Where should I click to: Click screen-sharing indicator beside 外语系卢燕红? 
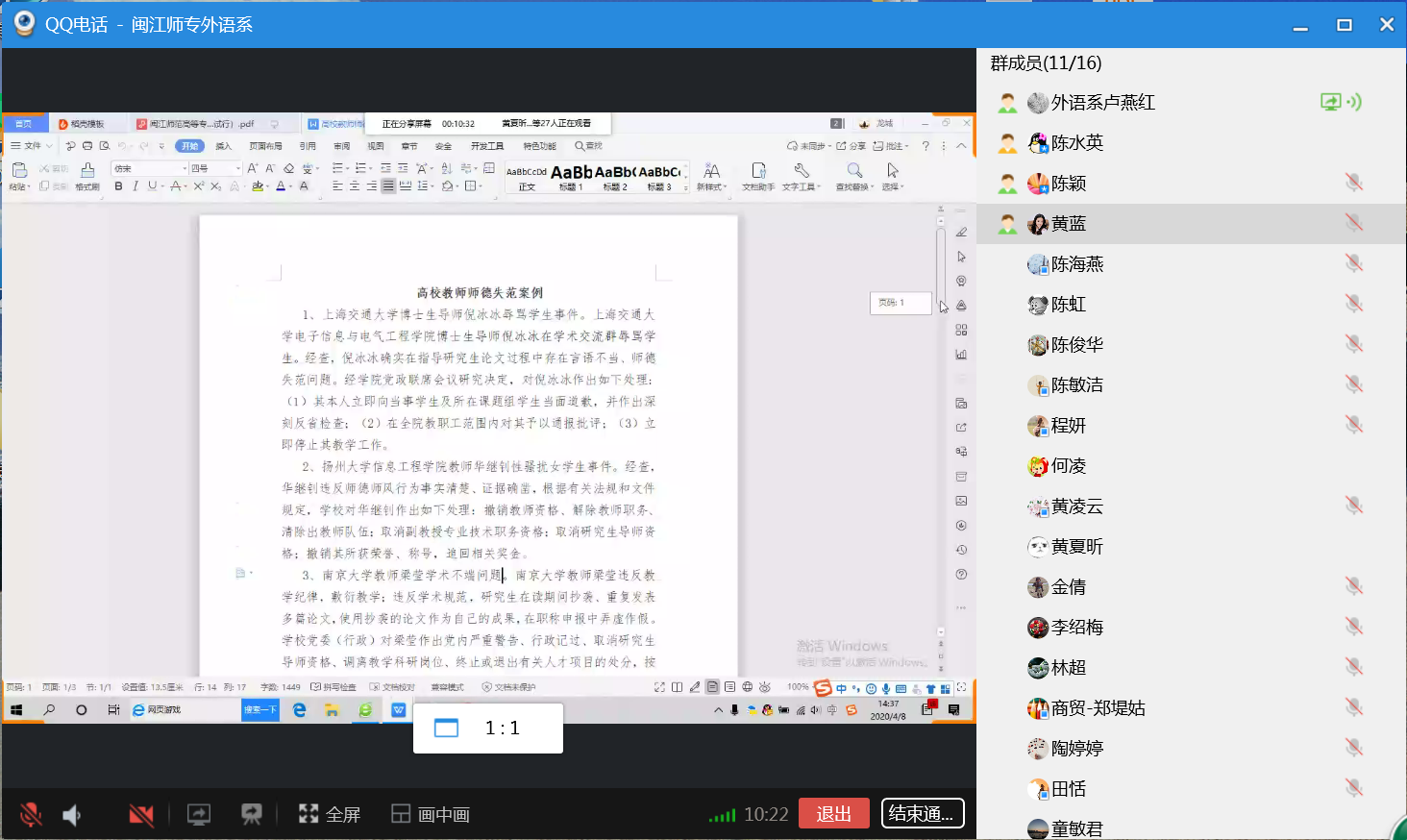coord(1330,102)
